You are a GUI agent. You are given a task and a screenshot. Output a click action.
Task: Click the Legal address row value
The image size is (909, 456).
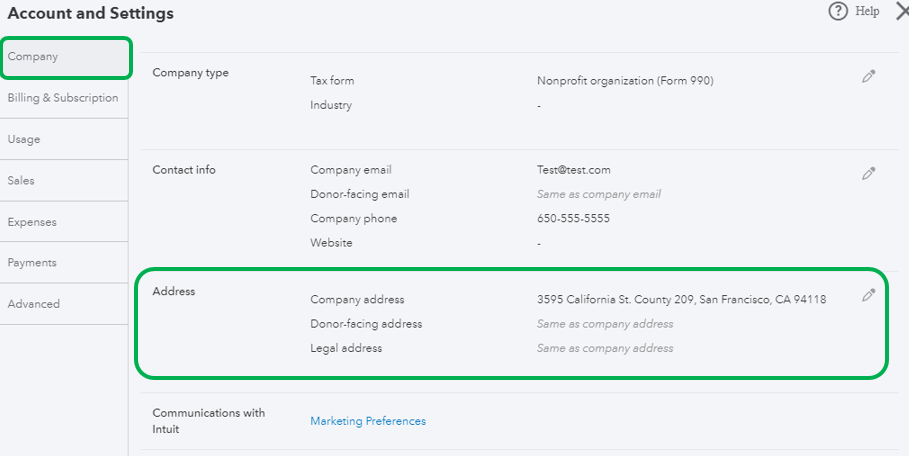(x=605, y=348)
